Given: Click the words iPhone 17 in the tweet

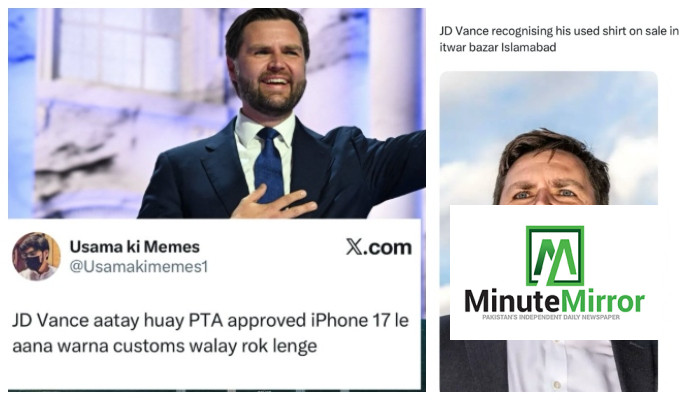Looking at the screenshot, I should [x=351, y=321].
